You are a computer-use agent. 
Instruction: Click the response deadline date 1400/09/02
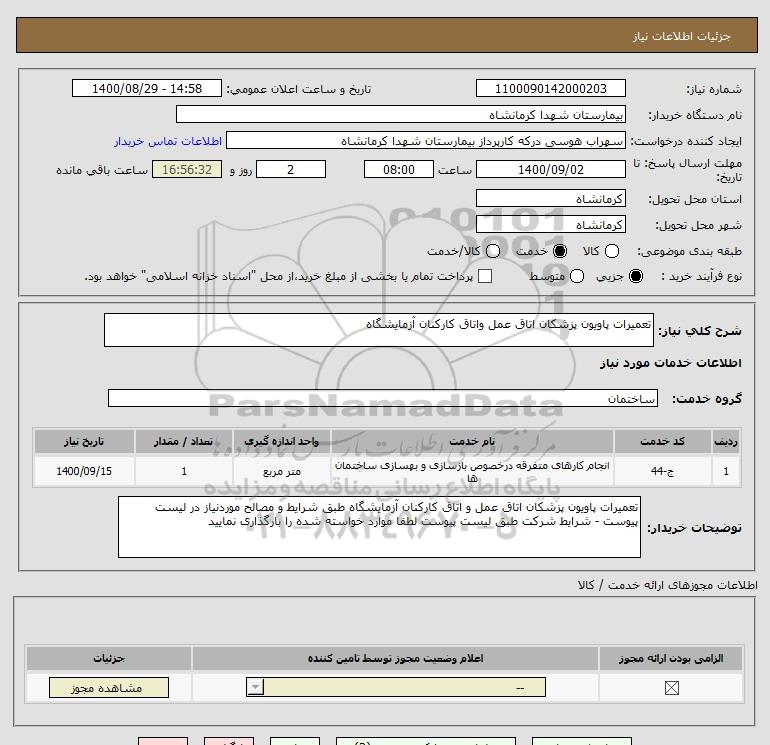[550, 169]
